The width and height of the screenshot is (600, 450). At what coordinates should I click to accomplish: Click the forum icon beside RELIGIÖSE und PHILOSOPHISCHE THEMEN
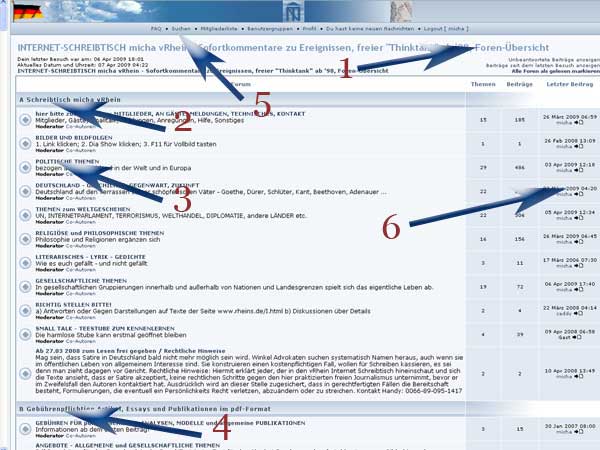click(x=25, y=239)
